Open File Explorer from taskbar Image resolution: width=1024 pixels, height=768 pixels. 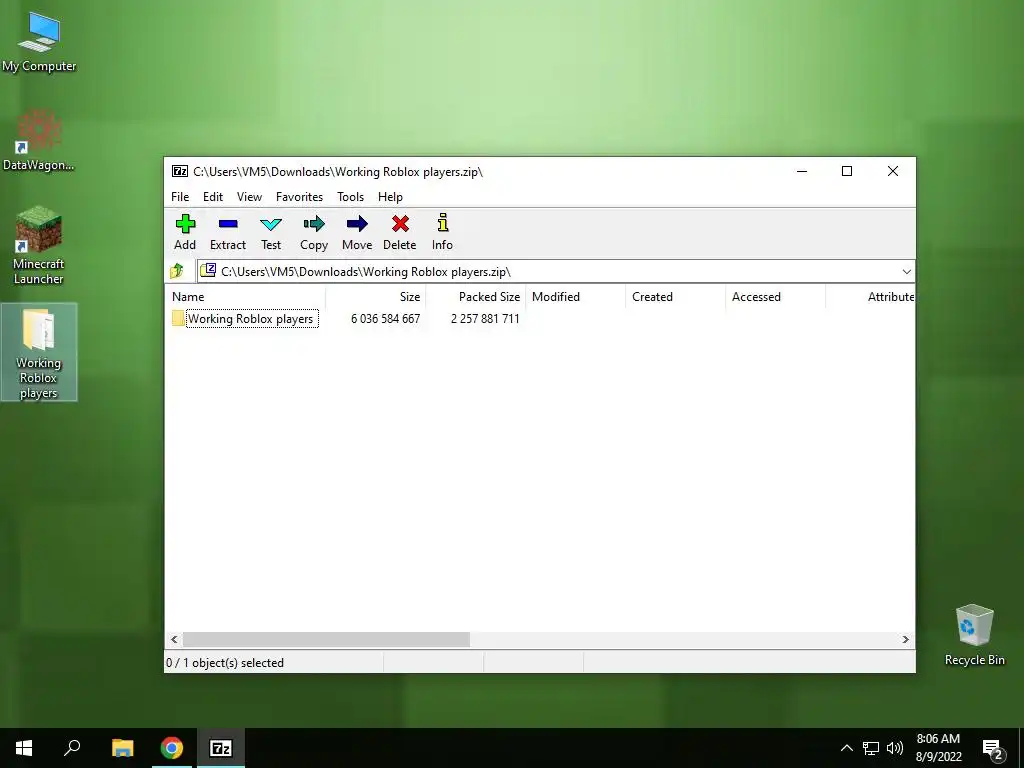(x=122, y=748)
